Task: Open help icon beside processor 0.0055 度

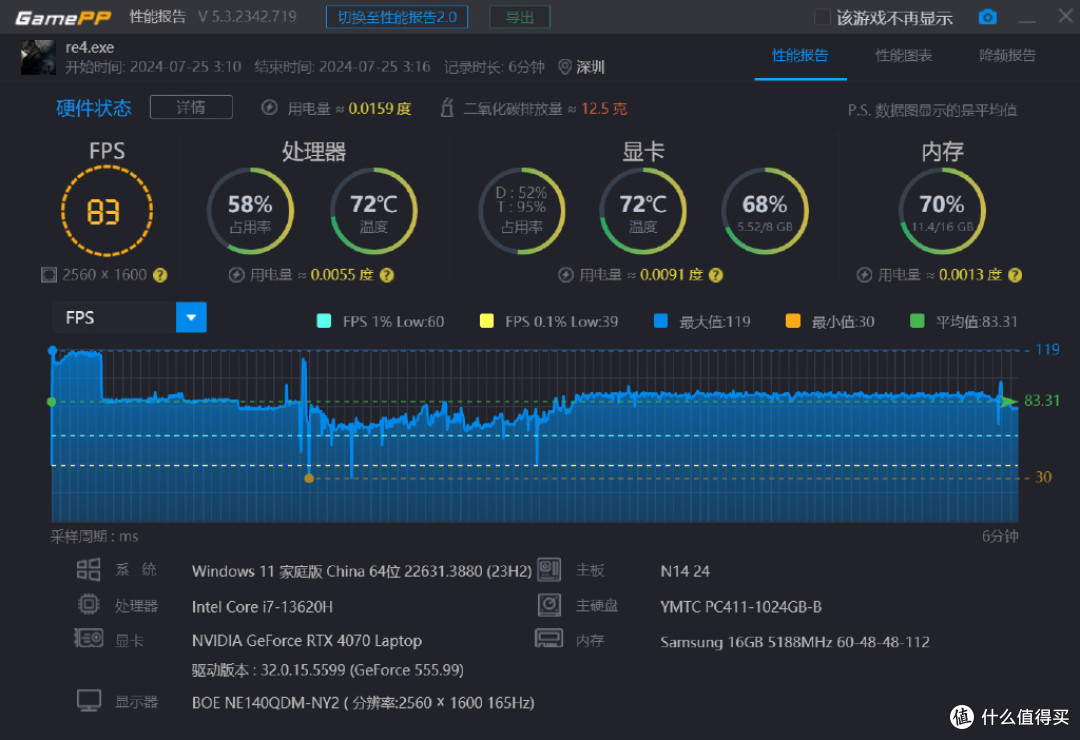Action: (387, 275)
